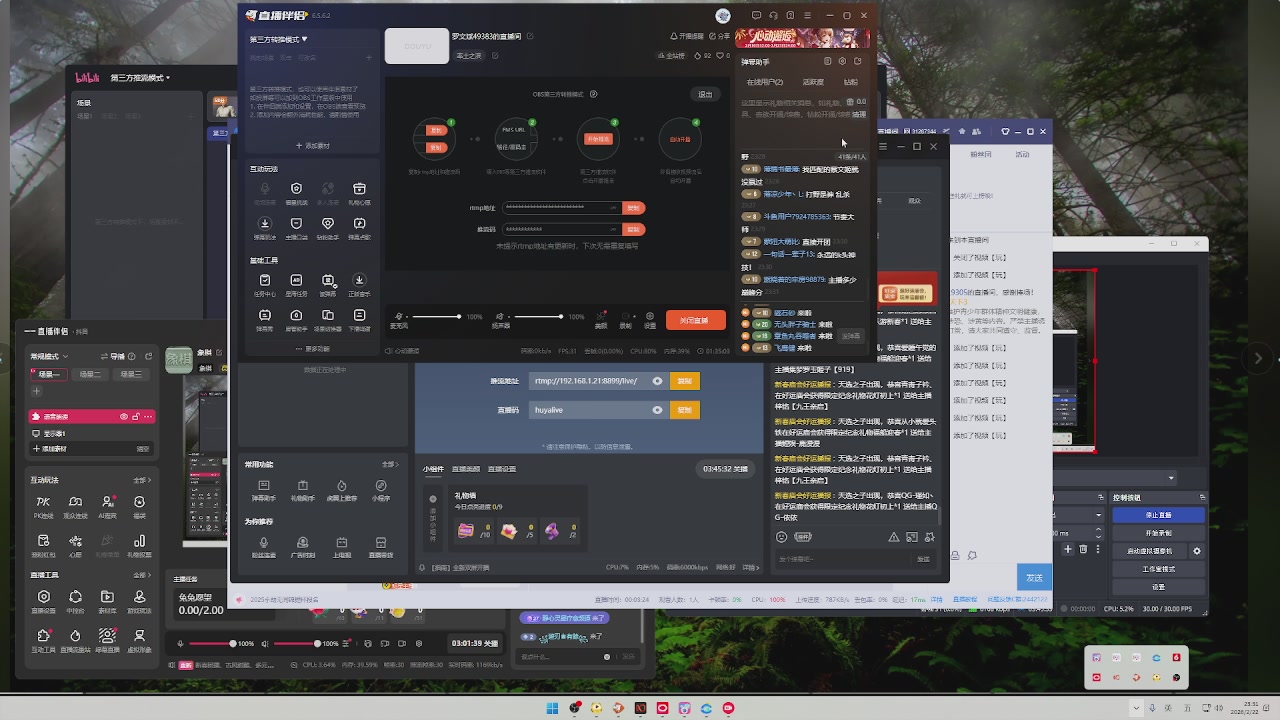
Task: Click 开始录制 in OBS controls
Action: point(1158,533)
